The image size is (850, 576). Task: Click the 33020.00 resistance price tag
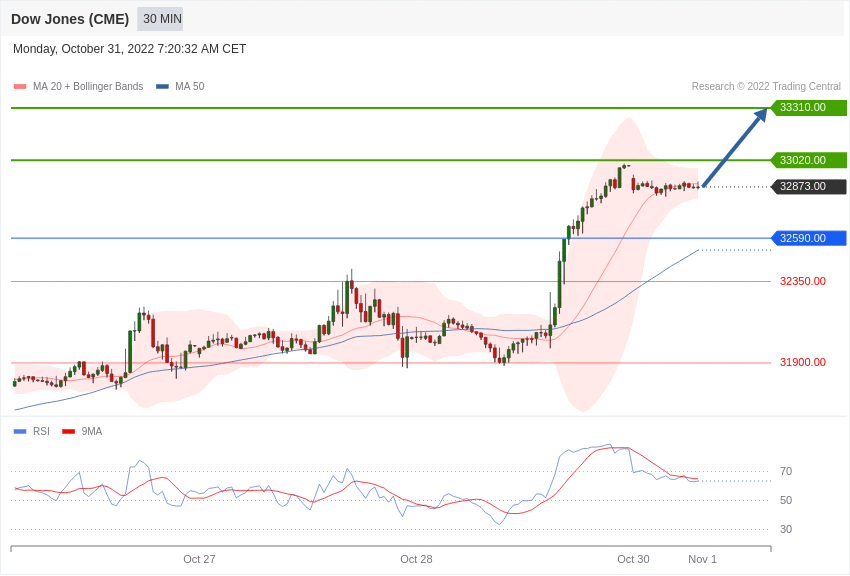click(x=808, y=160)
